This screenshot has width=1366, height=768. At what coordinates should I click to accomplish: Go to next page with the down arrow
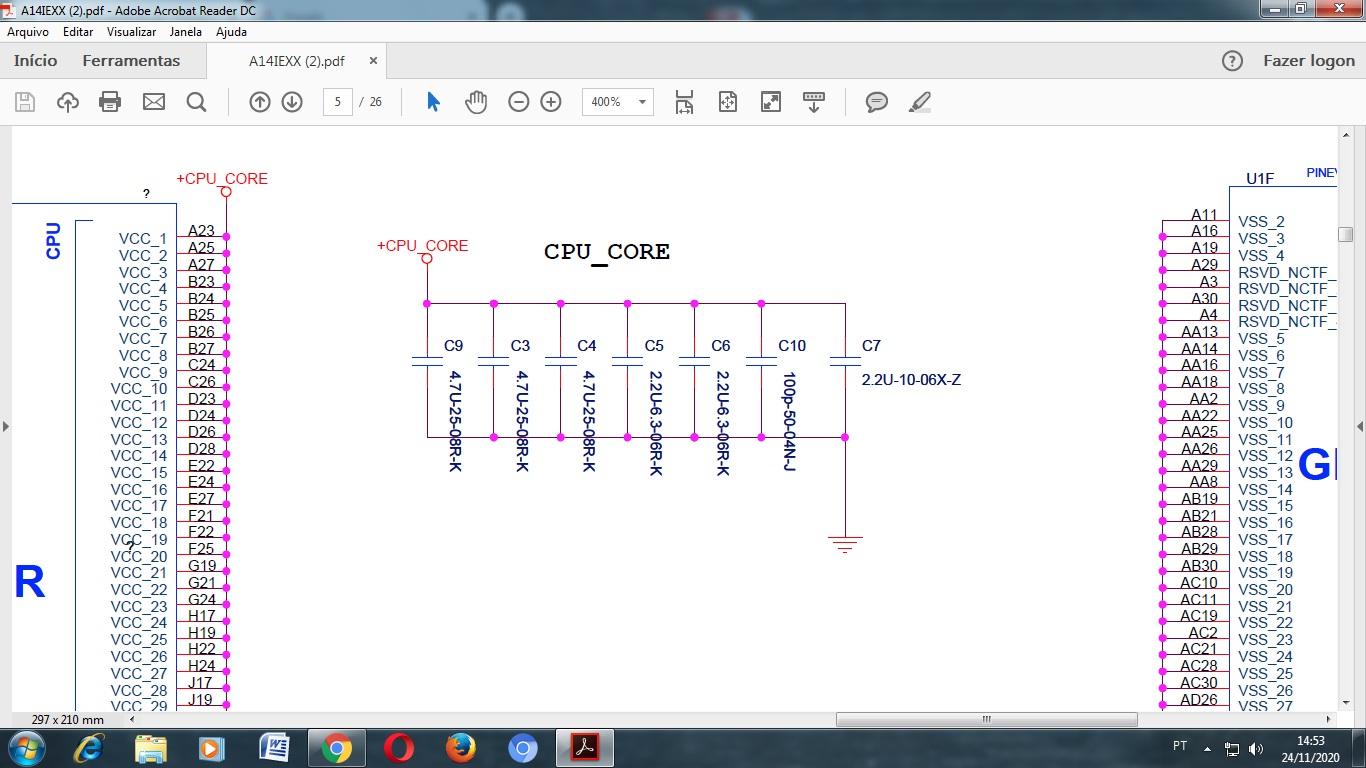[x=292, y=102]
